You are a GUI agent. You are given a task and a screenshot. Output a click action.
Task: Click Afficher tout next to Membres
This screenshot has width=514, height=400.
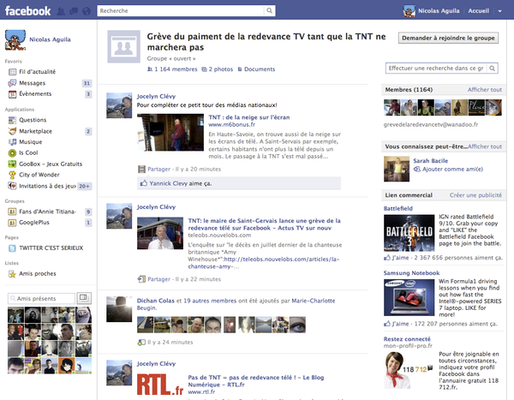tap(484, 90)
